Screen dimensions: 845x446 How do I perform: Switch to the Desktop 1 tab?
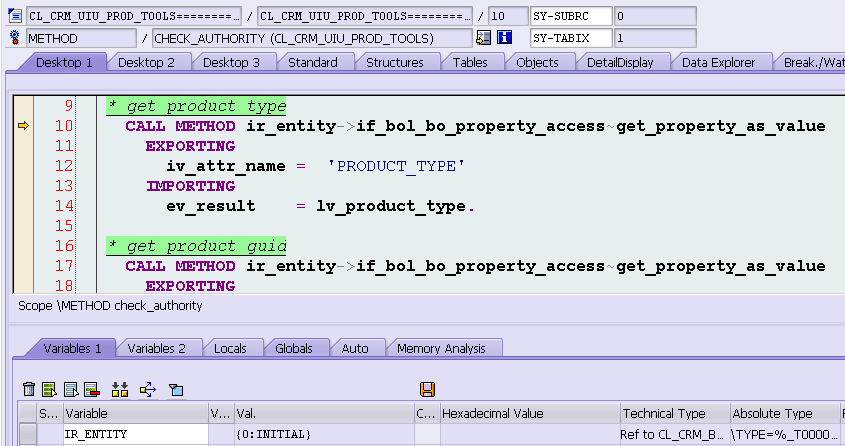pyautogui.click(x=64, y=62)
